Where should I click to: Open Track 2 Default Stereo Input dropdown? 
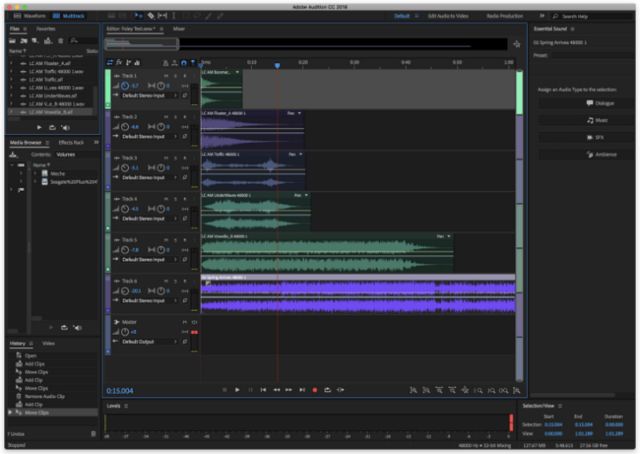tap(149, 136)
